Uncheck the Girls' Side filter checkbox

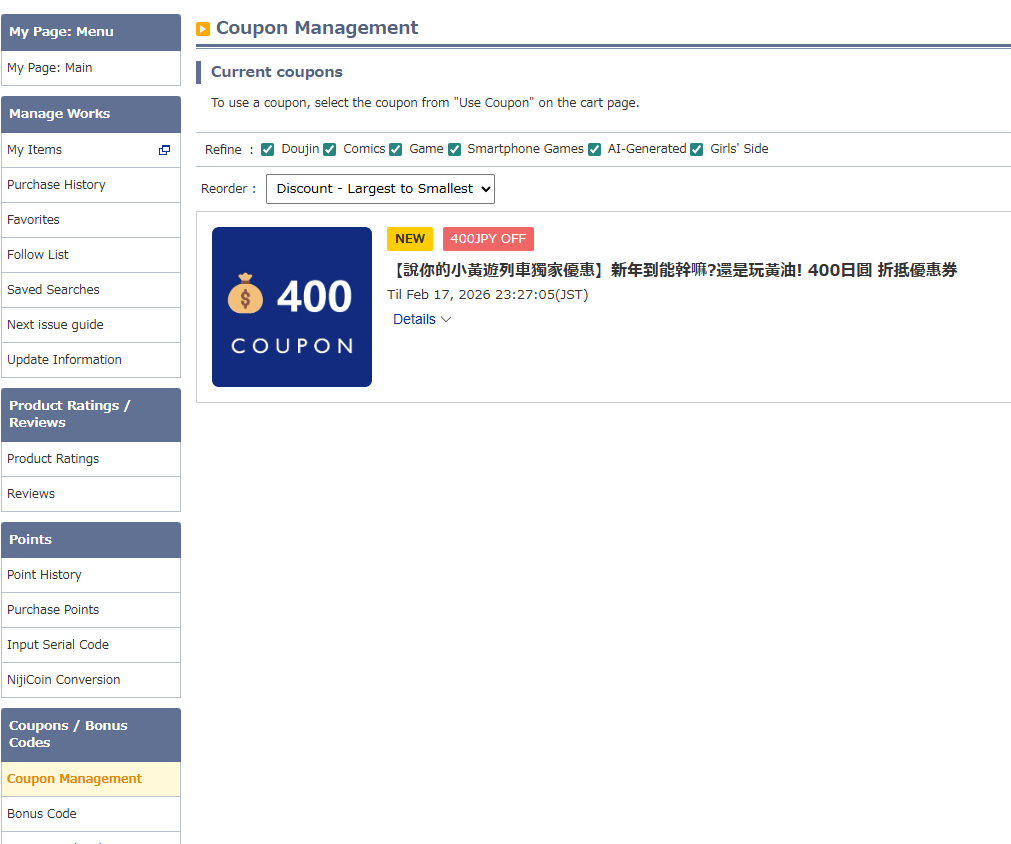tap(697, 150)
